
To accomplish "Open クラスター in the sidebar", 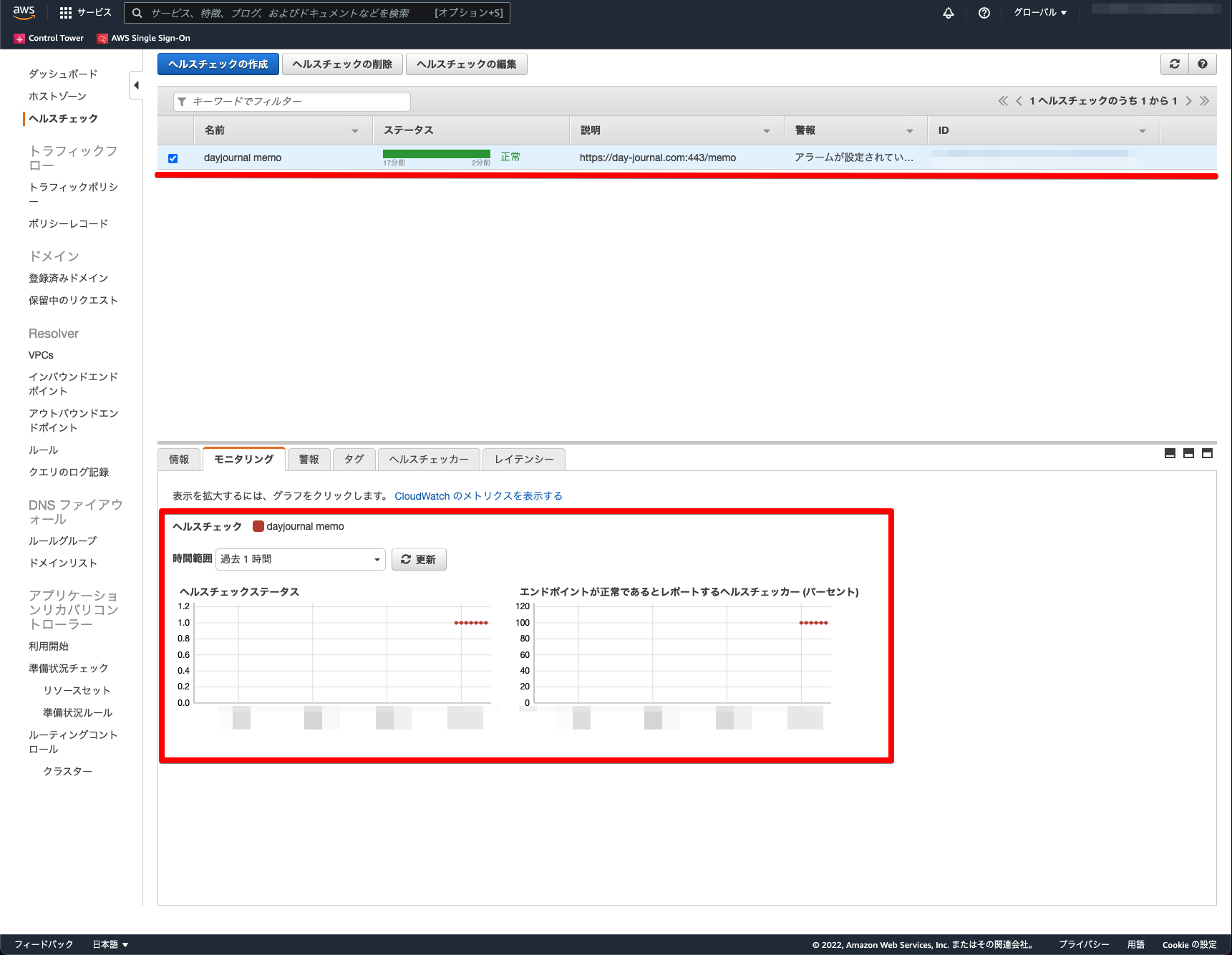I will [x=67, y=771].
